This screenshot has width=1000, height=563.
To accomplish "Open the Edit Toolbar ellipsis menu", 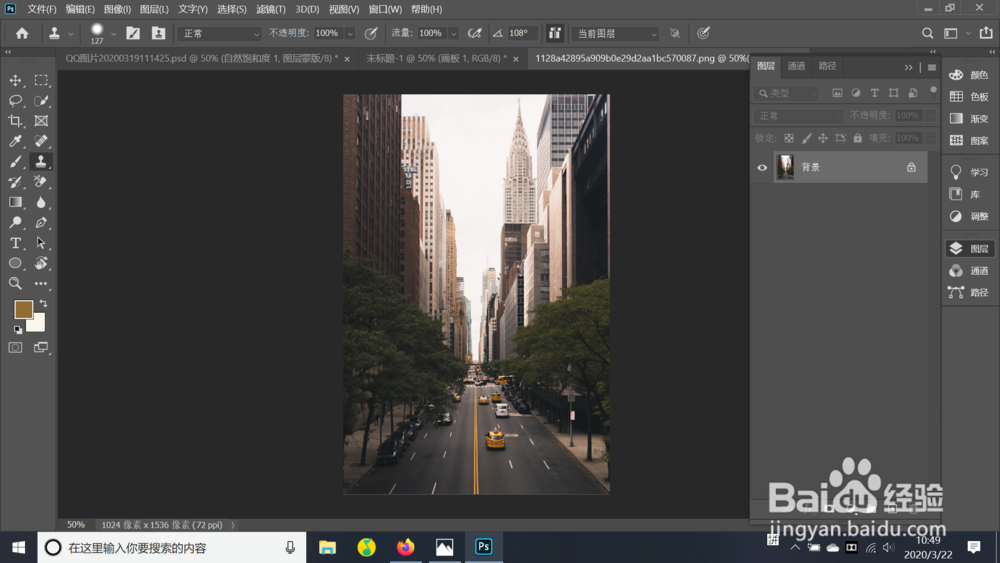I will click(x=41, y=283).
